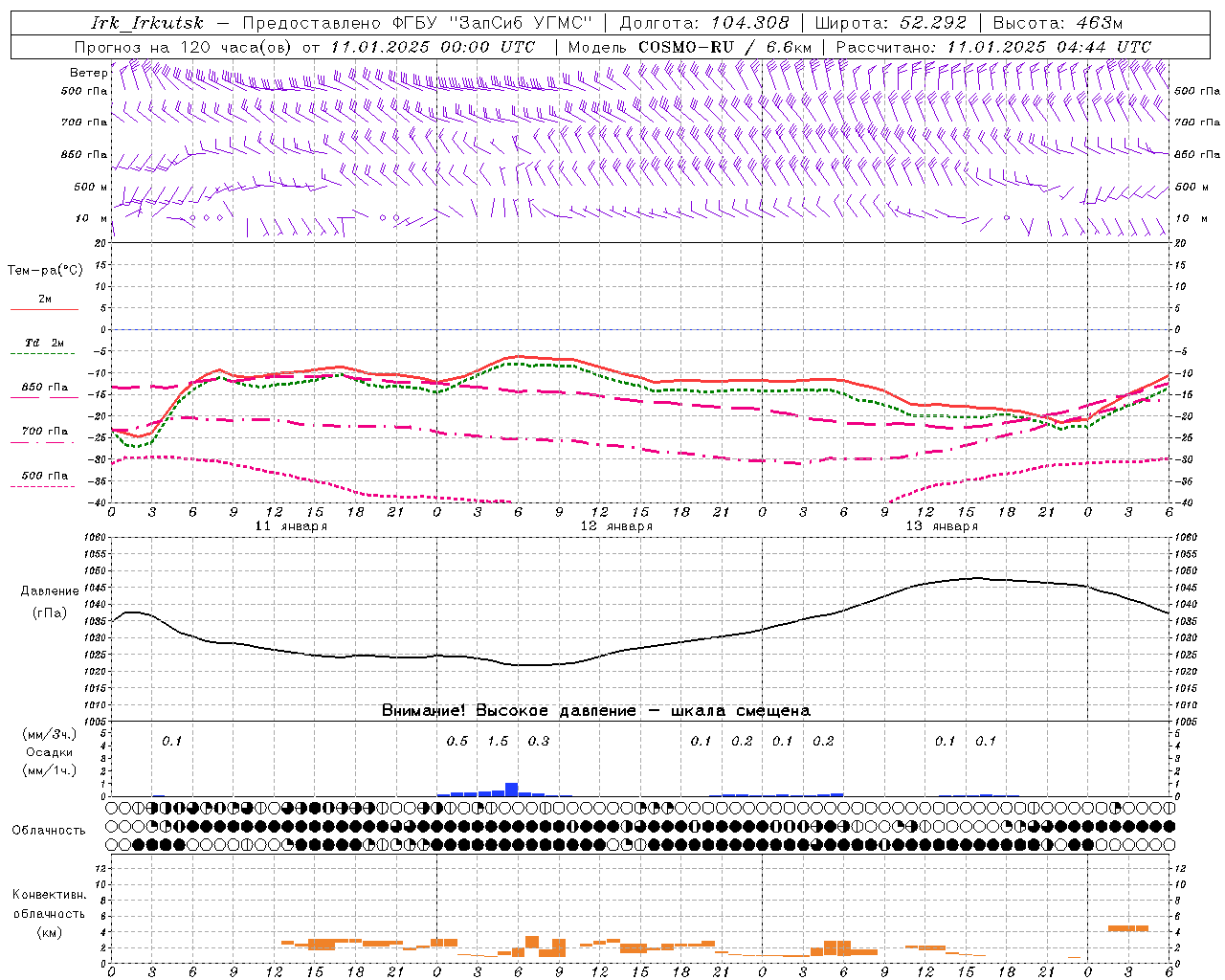Image resolution: width=1225 pixels, height=980 pixels.
Task: Click the 1.5 precipitation amount value
Action: (498, 741)
